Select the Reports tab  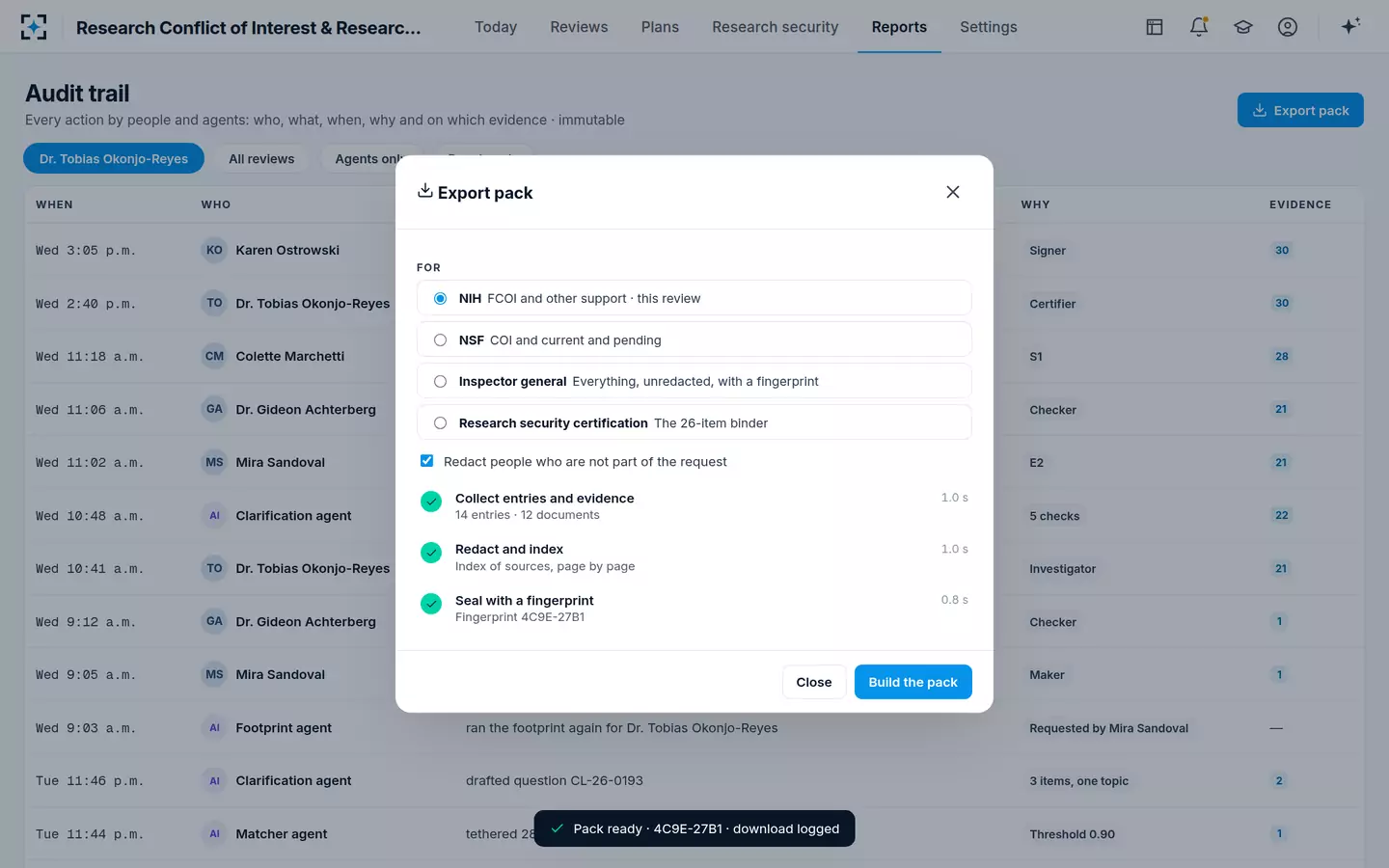899,27
